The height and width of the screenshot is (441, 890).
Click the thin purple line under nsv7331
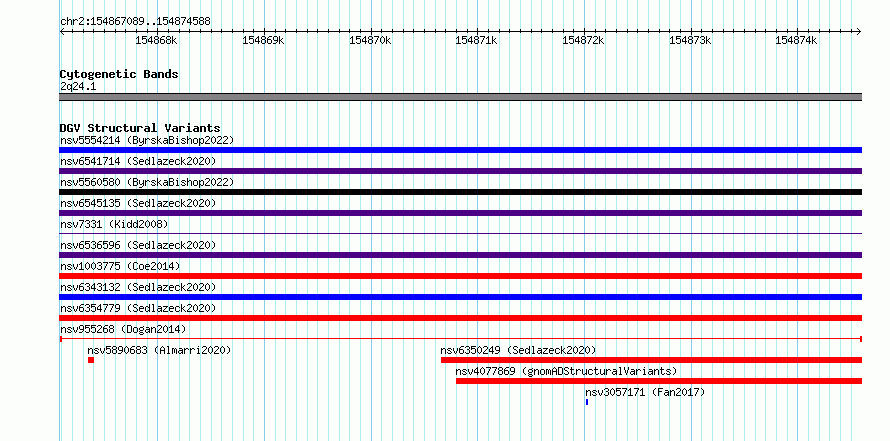[x=460, y=233]
